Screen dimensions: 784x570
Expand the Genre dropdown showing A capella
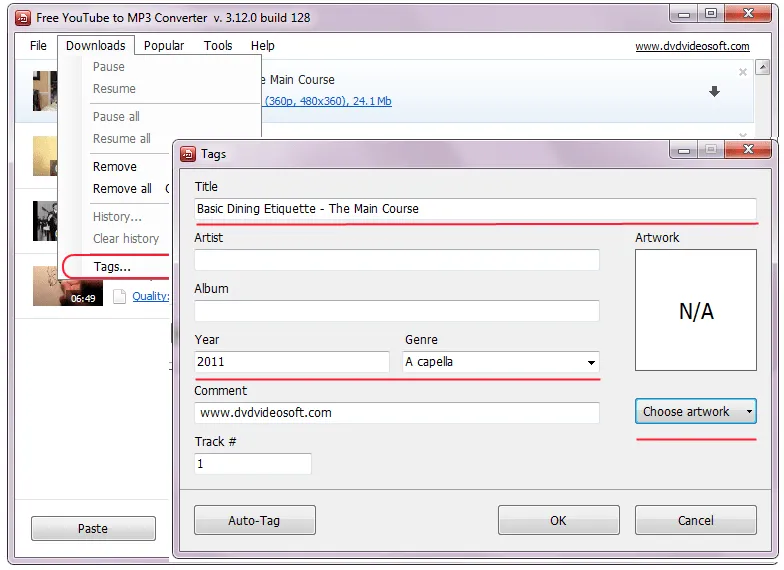500,362
